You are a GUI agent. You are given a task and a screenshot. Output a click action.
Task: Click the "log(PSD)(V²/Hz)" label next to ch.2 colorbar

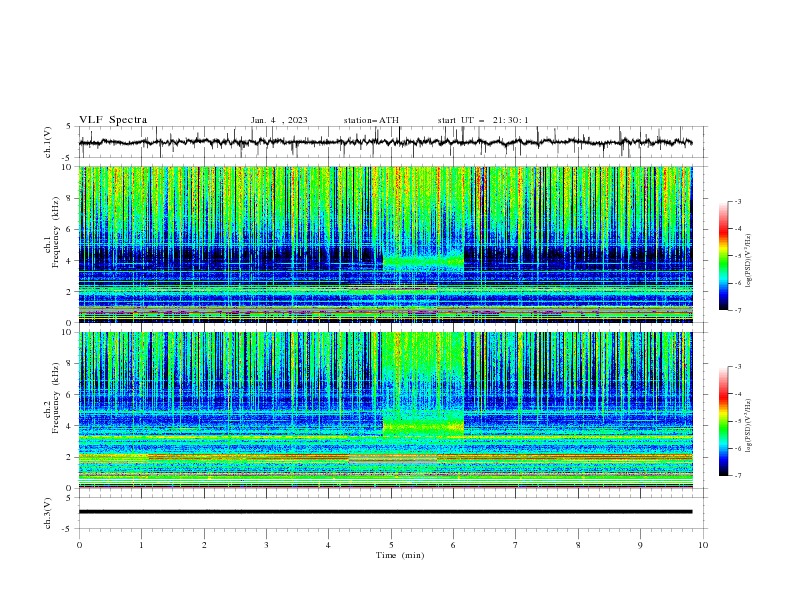[749, 426]
